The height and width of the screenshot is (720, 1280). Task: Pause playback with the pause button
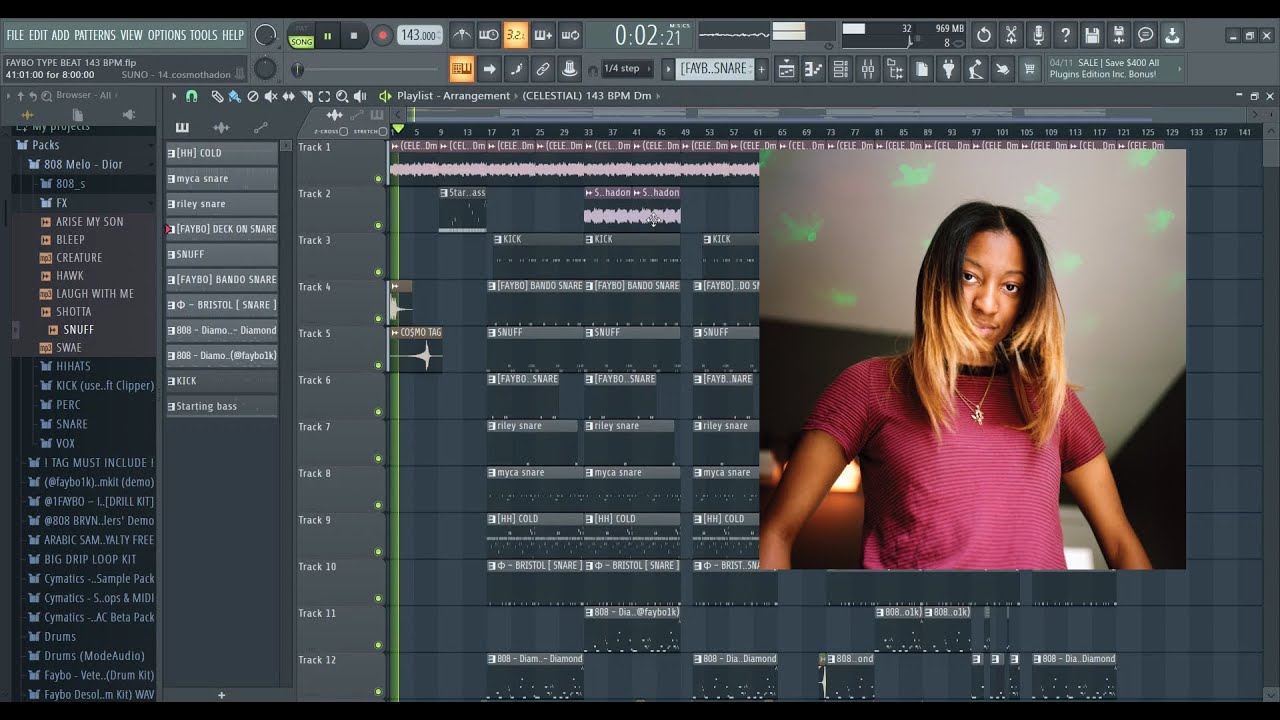point(327,36)
